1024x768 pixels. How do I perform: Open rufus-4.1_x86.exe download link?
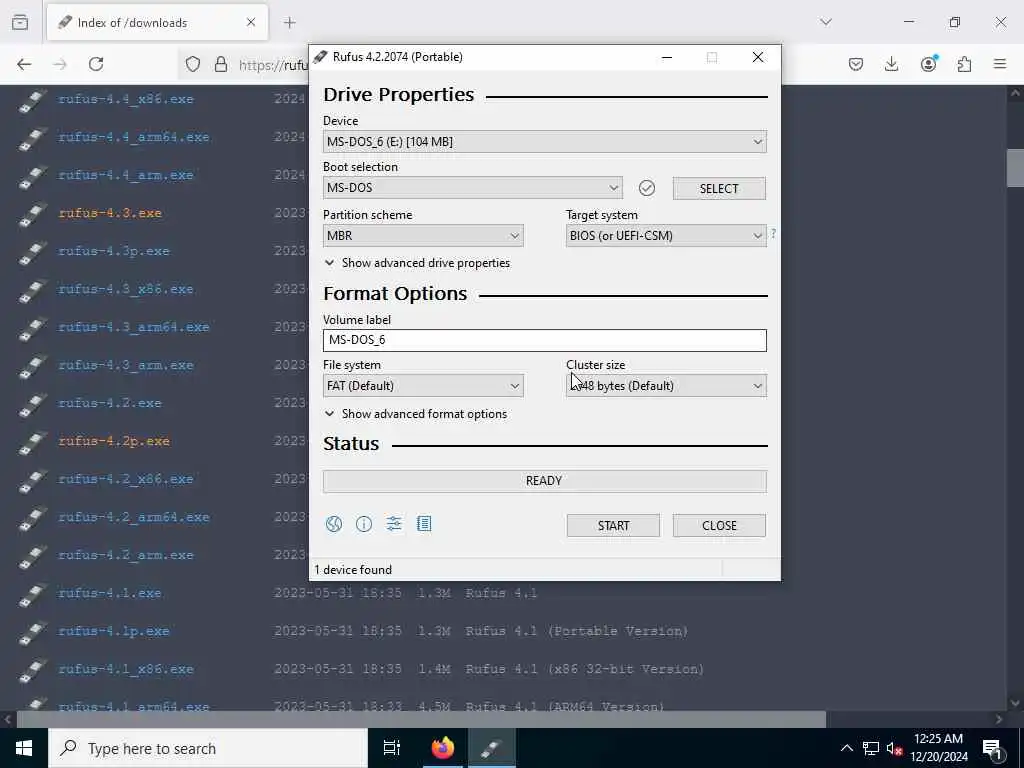[x=125, y=669]
